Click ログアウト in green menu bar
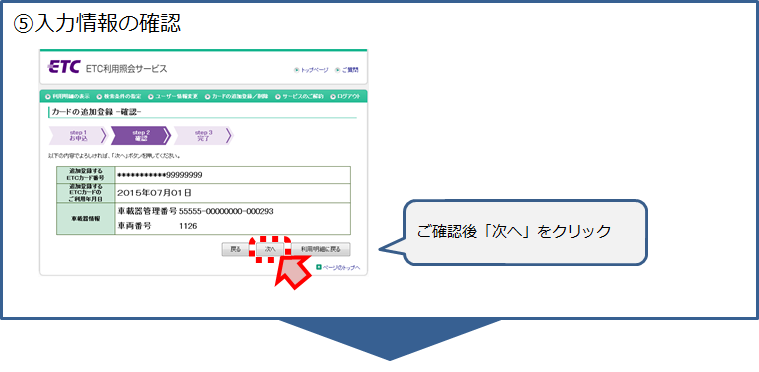Image resolution: width=759 pixels, height=372 pixels. tap(349, 96)
